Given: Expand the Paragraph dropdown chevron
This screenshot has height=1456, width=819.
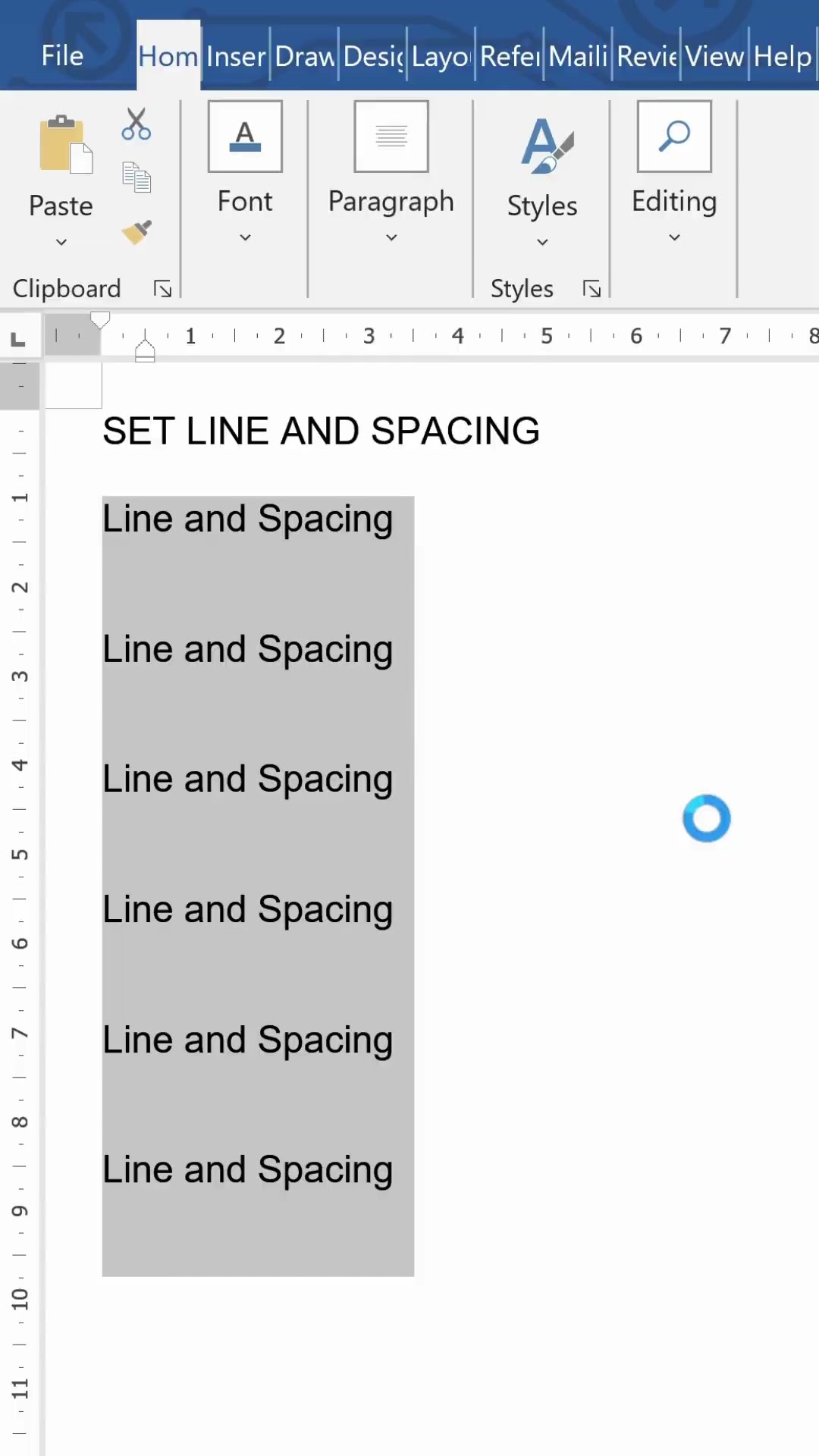Looking at the screenshot, I should click(391, 237).
